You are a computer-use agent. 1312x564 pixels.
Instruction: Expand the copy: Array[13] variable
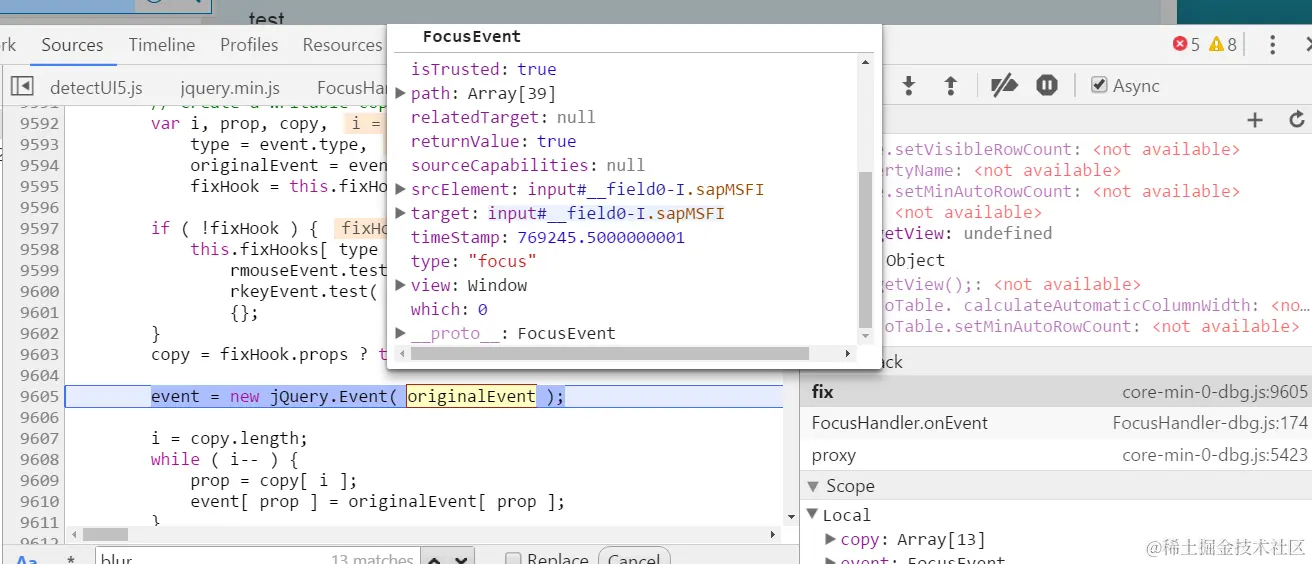click(831, 539)
